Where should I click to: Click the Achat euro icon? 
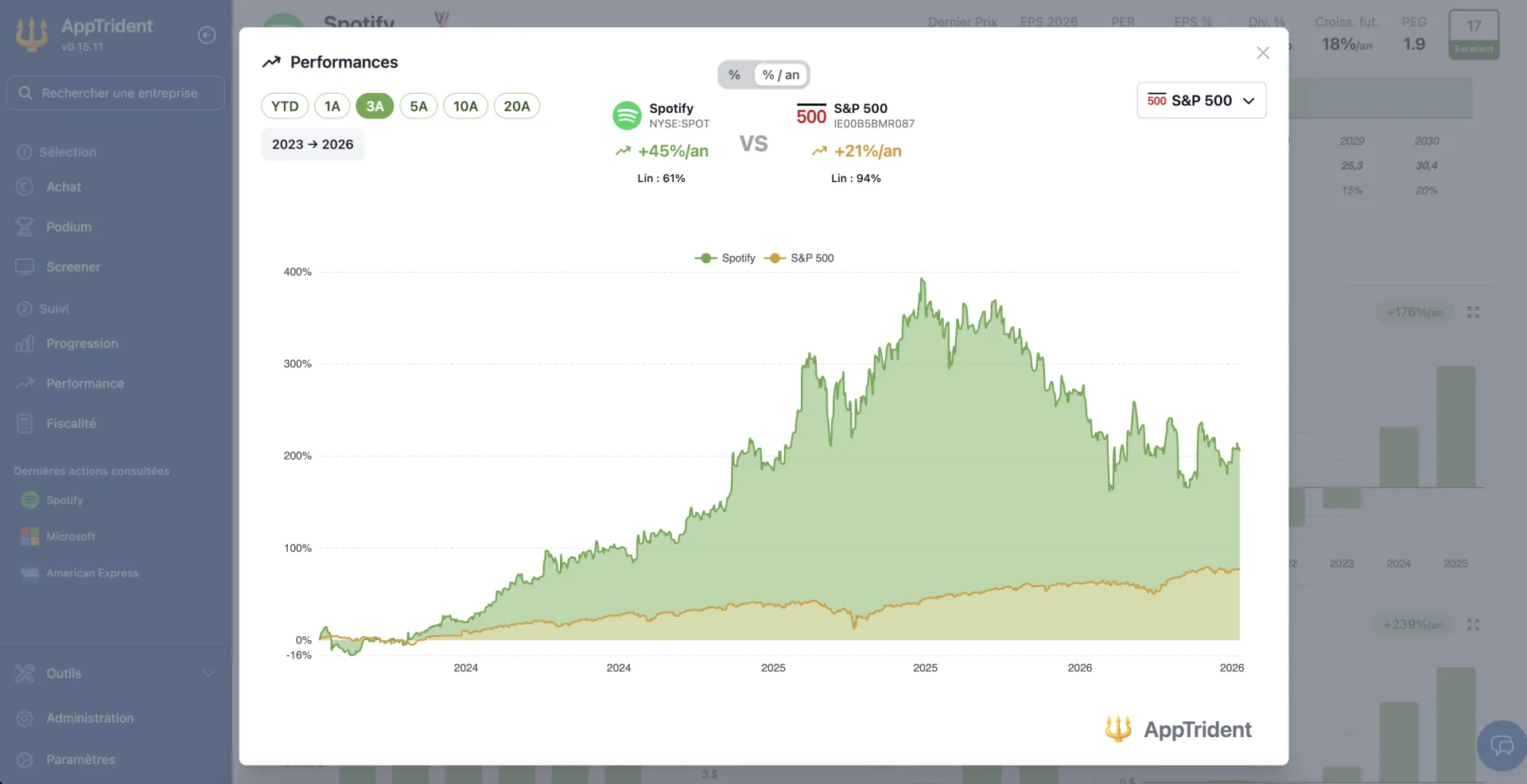(x=25, y=187)
